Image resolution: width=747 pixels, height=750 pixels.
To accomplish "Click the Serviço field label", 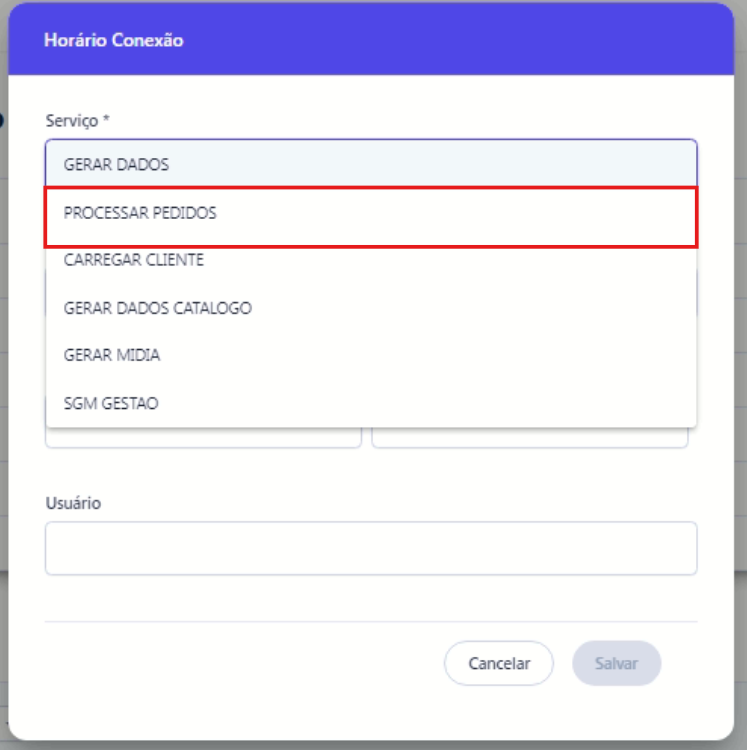I will click(71, 120).
